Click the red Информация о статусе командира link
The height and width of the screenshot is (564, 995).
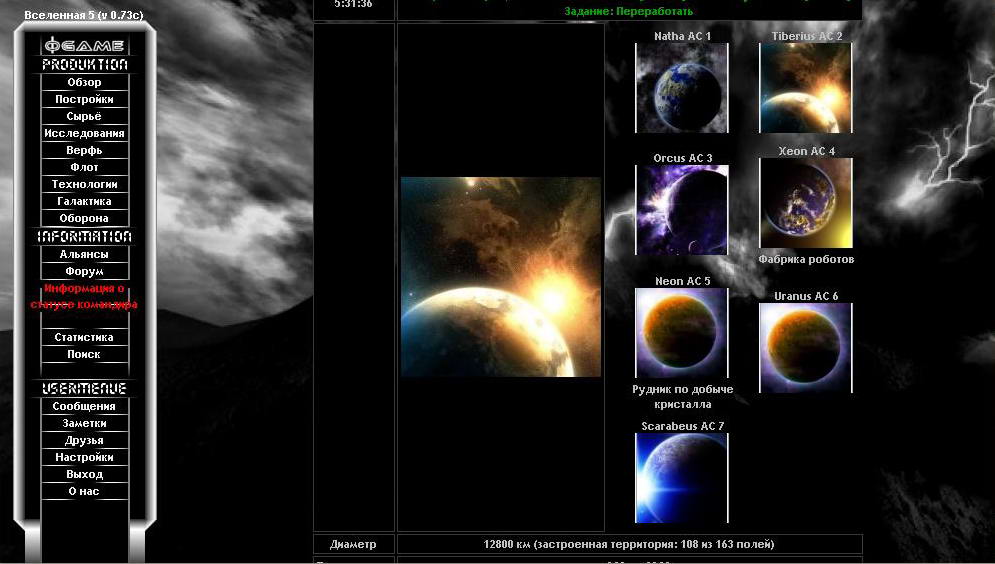point(84,296)
